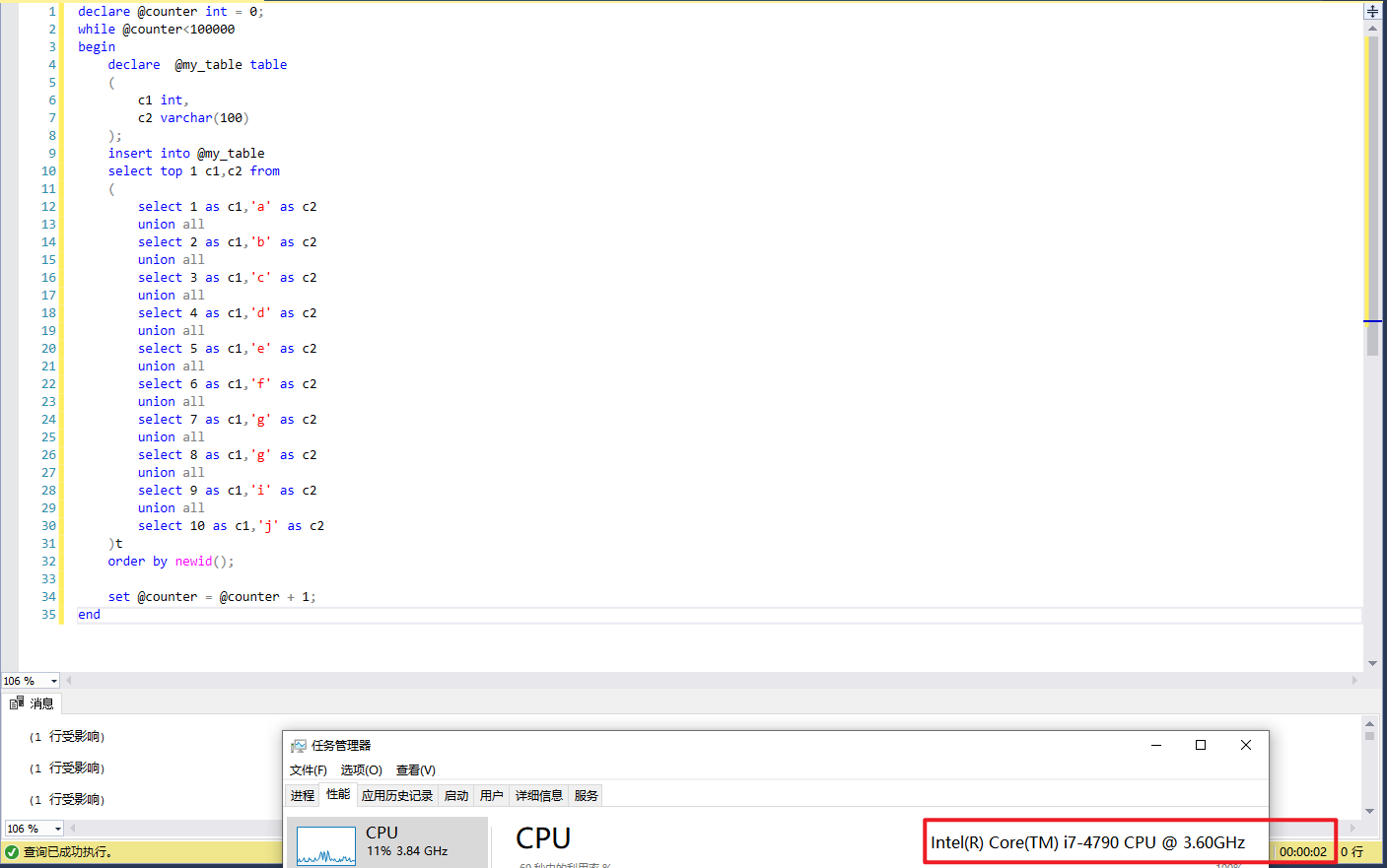Click the messages pane horizontal scroll left arrow

tap(73, 829)
